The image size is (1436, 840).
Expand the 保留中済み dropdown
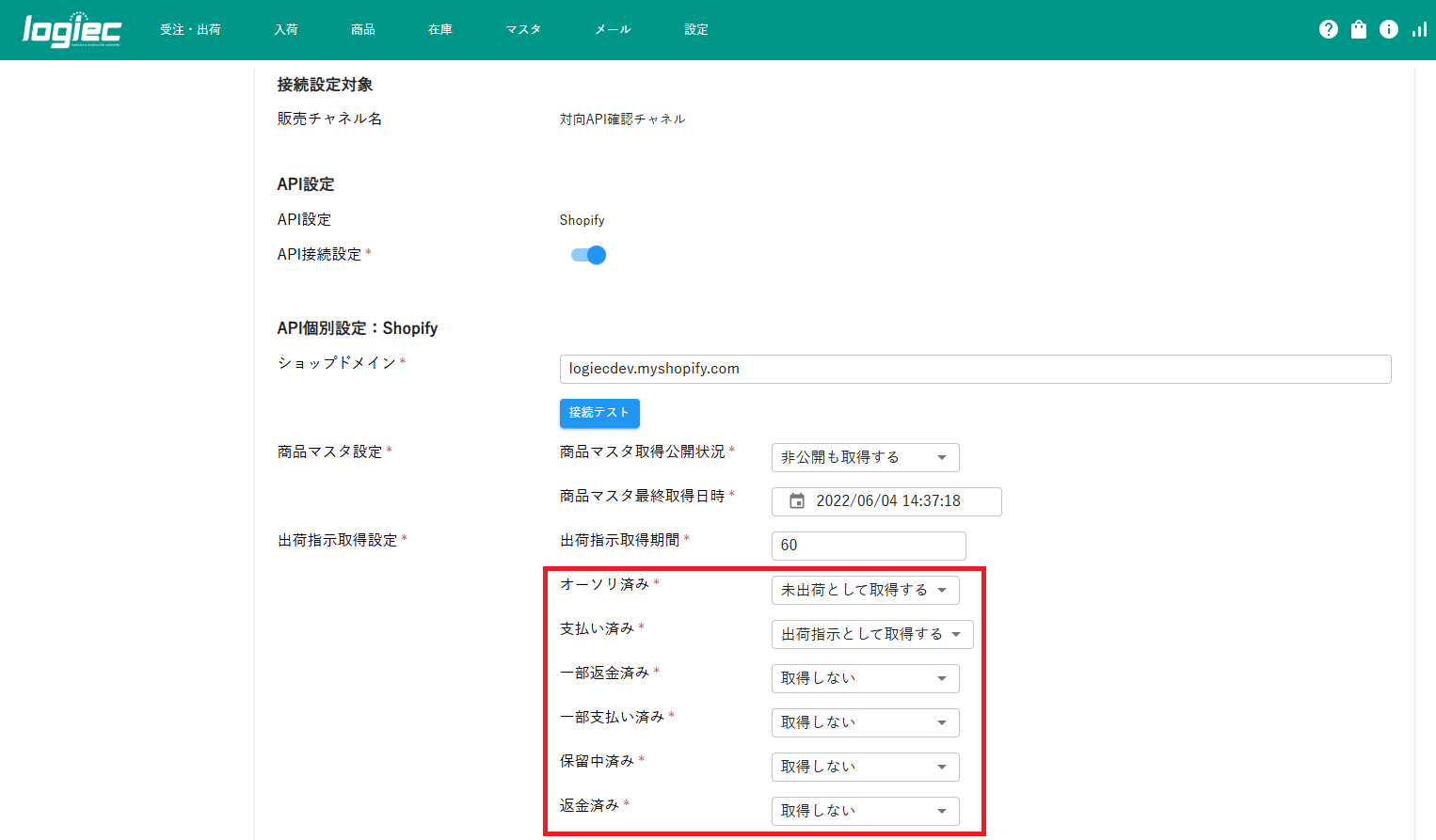(865, 768)
